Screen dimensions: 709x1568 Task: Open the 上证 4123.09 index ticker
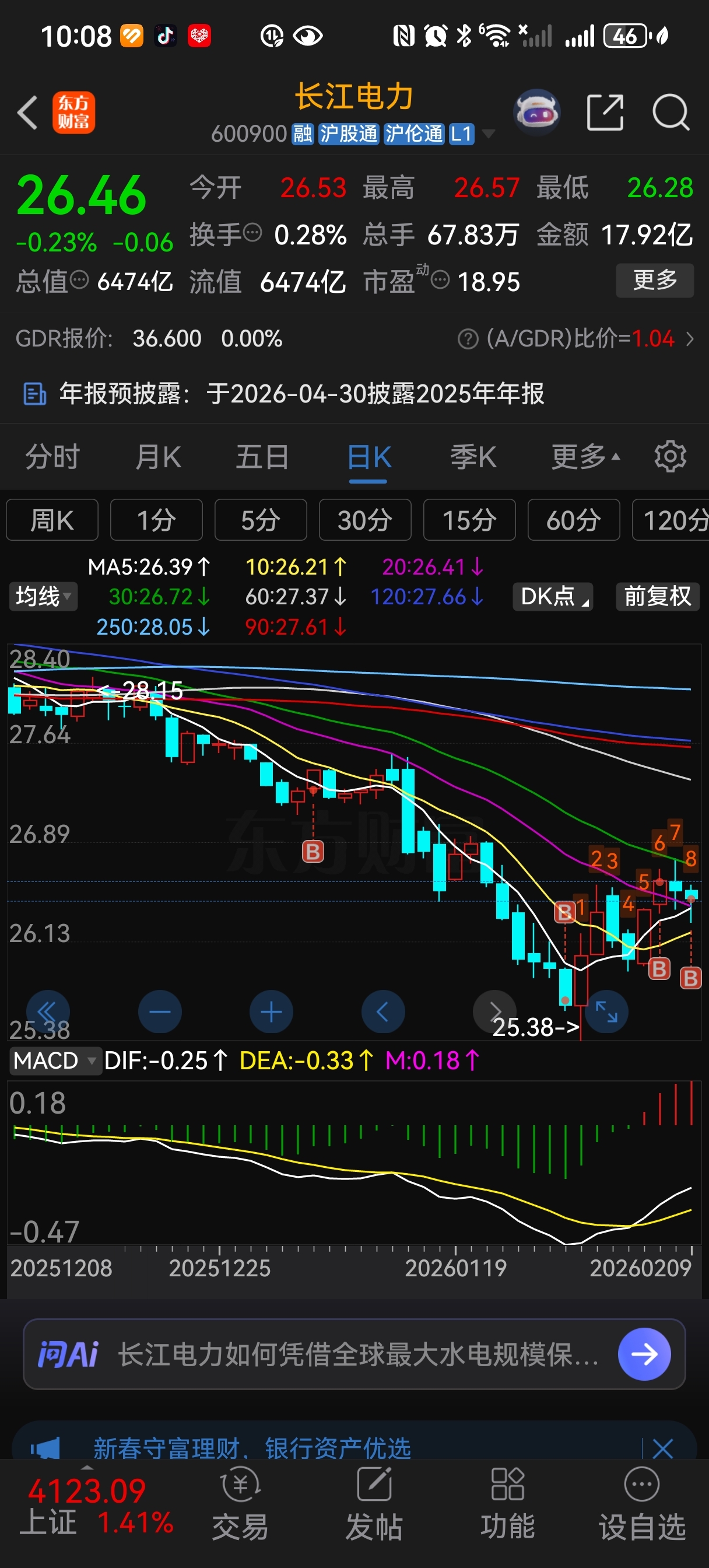tap(97, 1507)
